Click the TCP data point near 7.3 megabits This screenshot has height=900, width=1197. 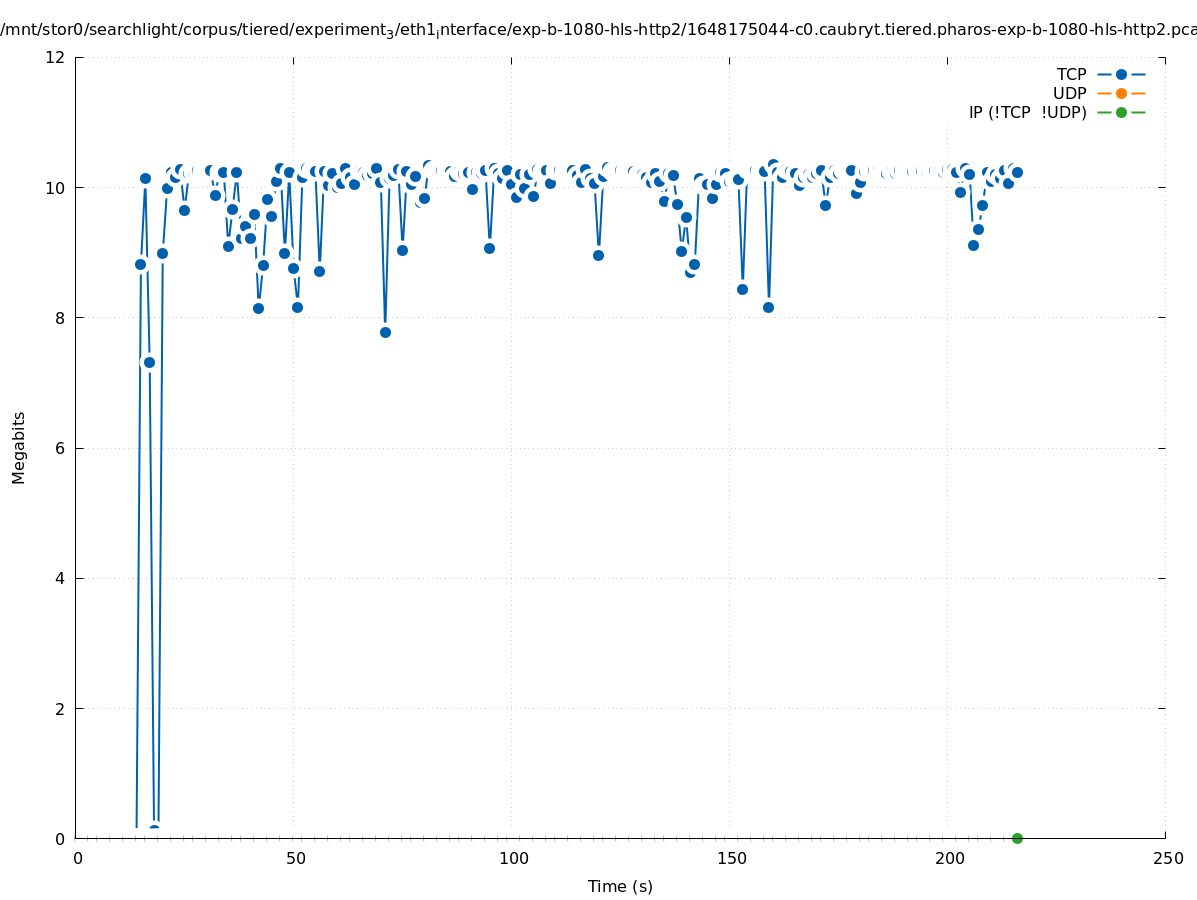149,362
